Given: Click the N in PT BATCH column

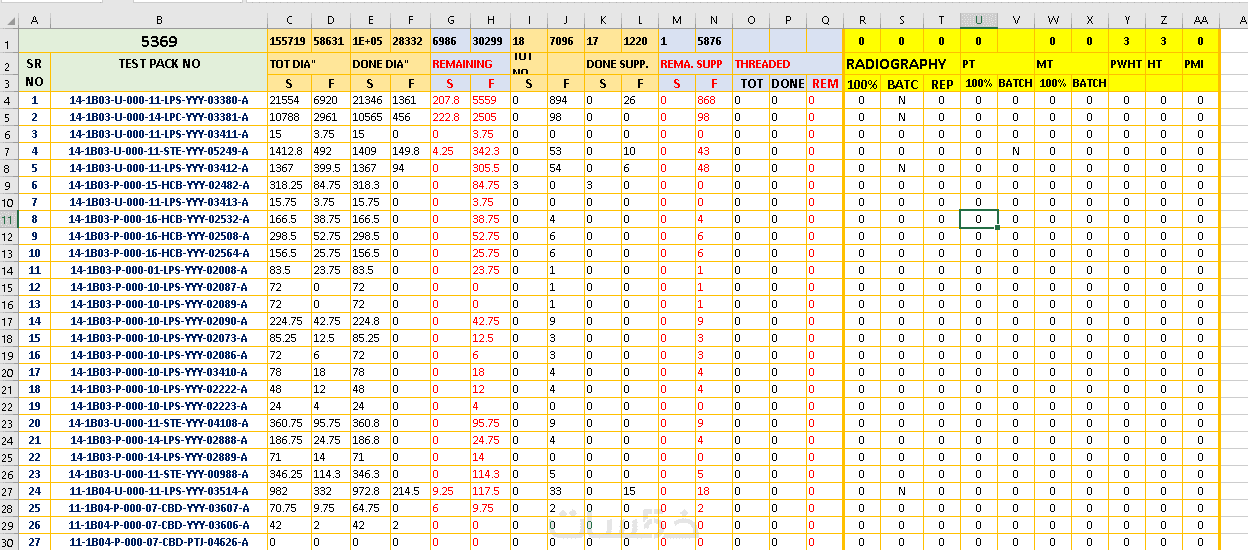Looking at the screenshot, I should tap(1016, 151).
